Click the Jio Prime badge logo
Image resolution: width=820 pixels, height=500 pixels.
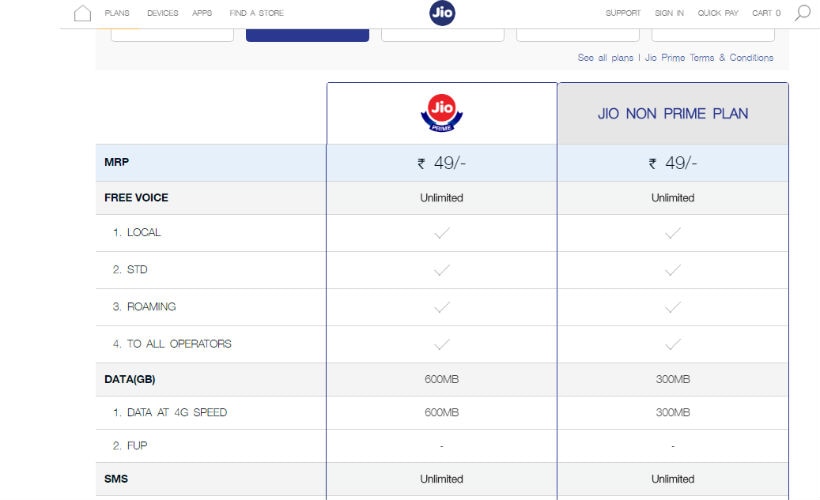tap(442, 113)
